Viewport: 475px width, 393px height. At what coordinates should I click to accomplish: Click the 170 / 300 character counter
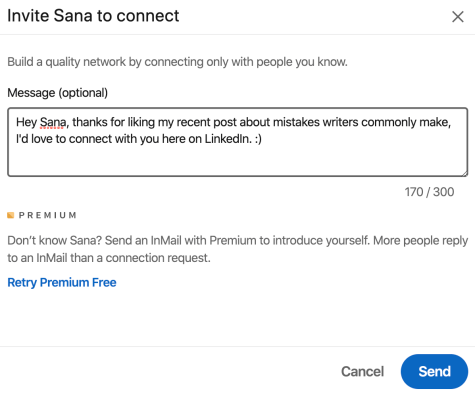coord(429,192)
